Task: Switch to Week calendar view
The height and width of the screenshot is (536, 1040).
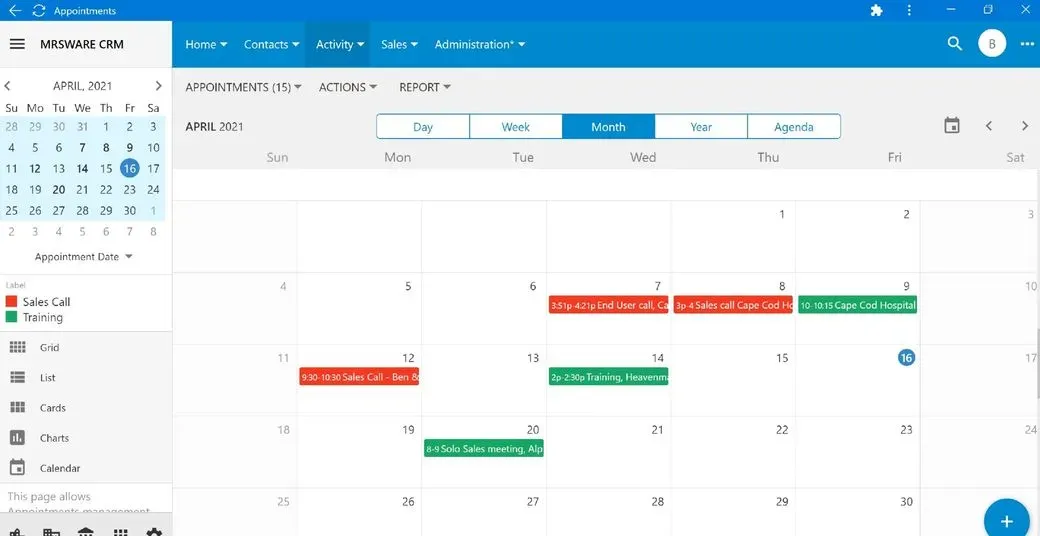Action: (515, 127)
